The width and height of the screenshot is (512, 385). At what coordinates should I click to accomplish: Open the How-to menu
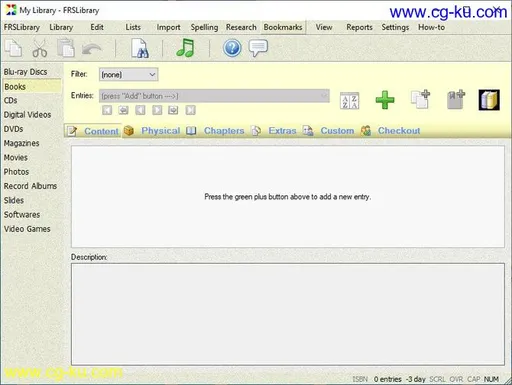(x=431, y=27)
